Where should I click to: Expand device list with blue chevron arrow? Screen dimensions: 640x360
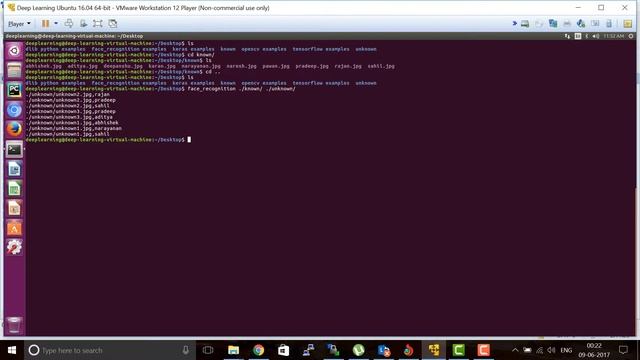[514, 24]
